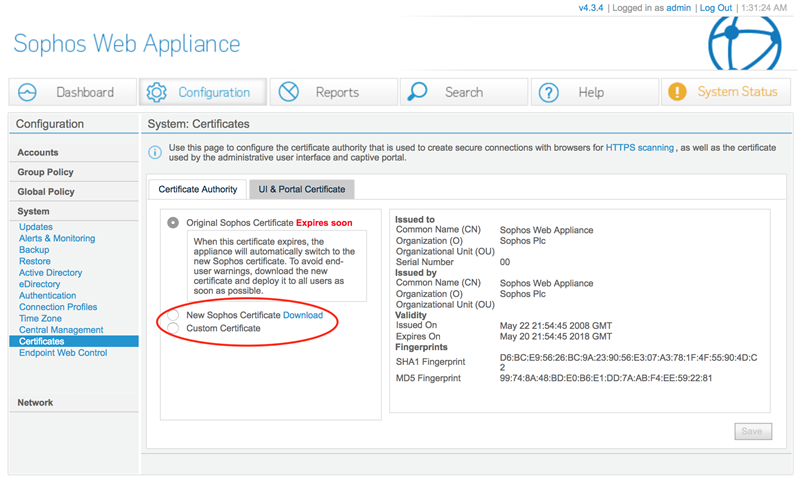Click the SHA1 Fingerprint value

(x=628, y=362)
